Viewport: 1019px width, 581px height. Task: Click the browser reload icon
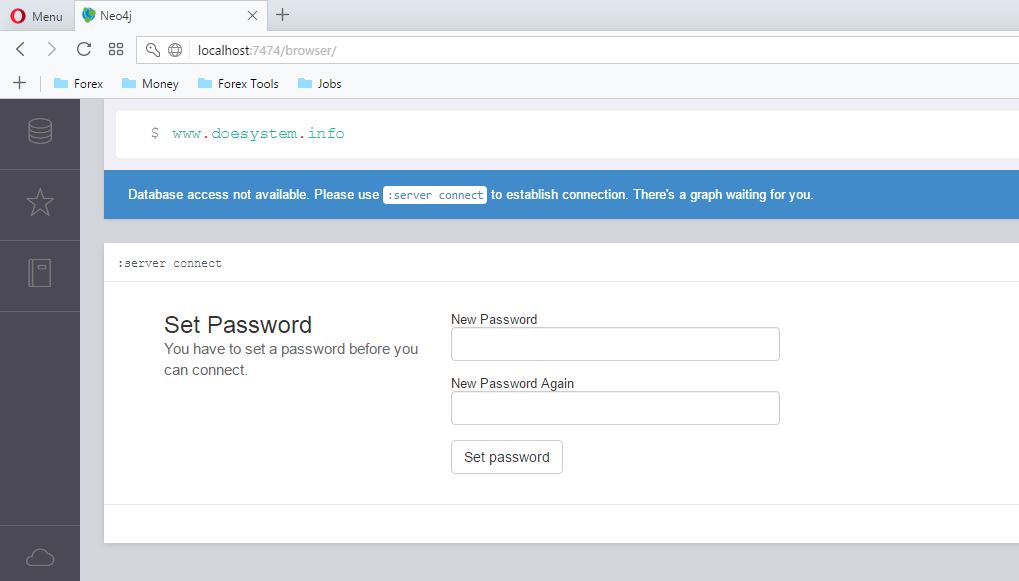[x=84, y=49]
